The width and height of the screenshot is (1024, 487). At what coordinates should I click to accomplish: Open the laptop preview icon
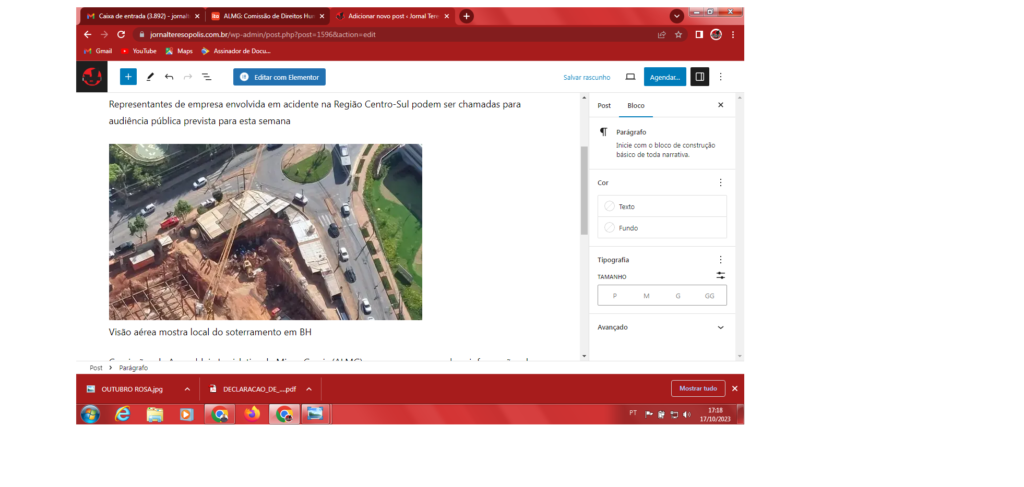[630, 77]
